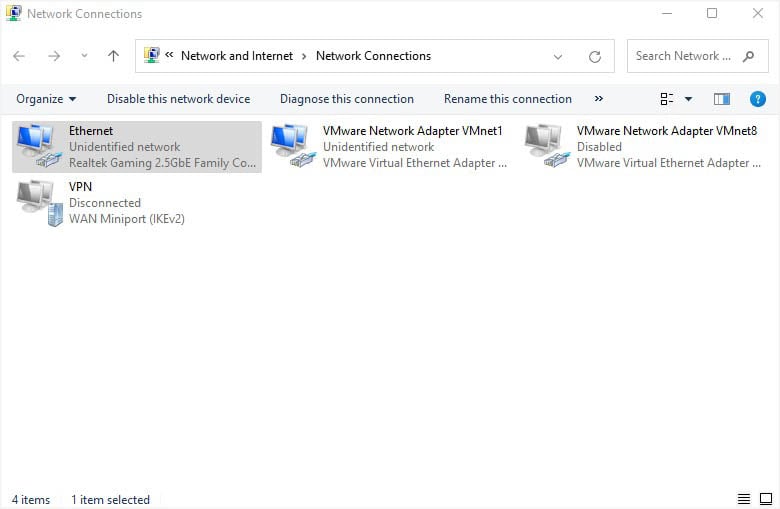Select the Ethernet adapter icon
This screenshot has height=509, width=780.
pyautogui.click(x=39, y=146)
